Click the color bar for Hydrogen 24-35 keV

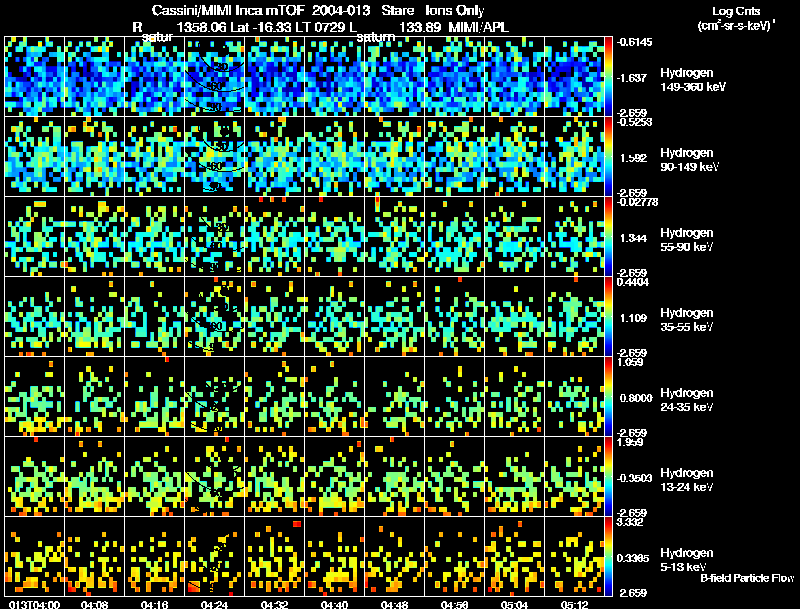pyautogui.click(x=608, y=396)
